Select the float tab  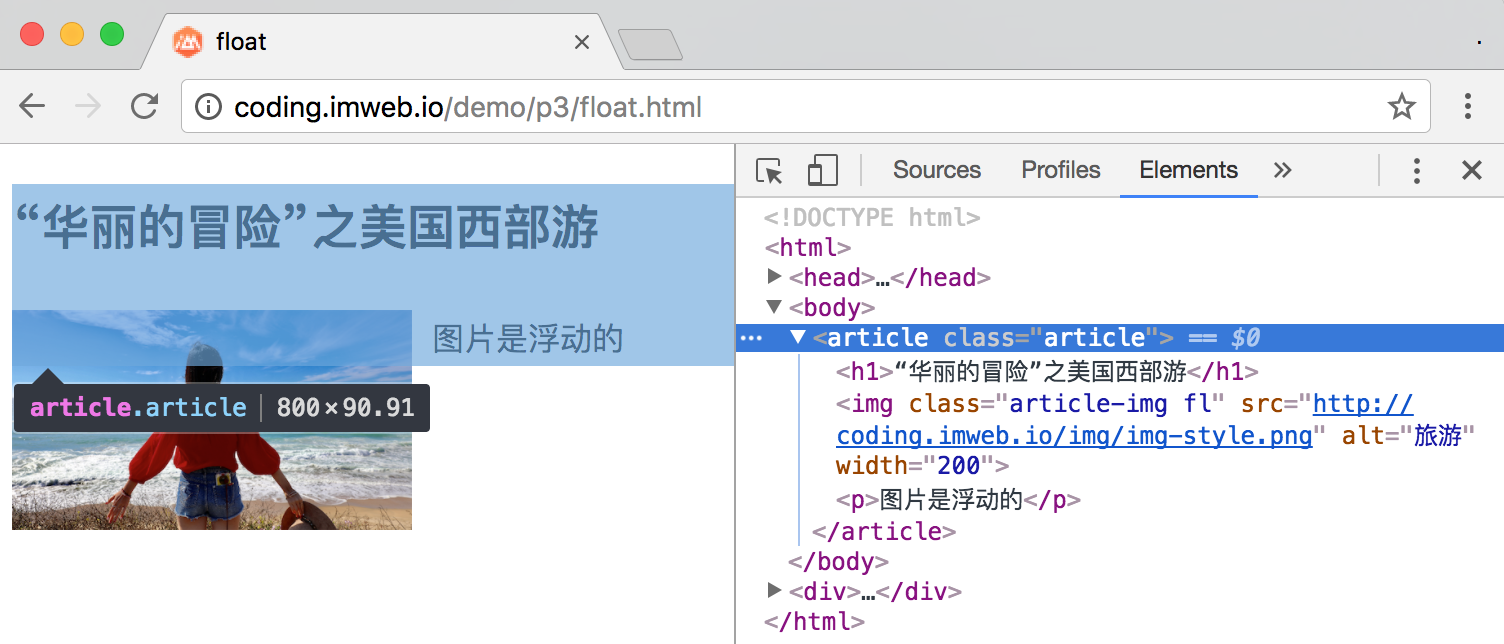pos(380,42)
